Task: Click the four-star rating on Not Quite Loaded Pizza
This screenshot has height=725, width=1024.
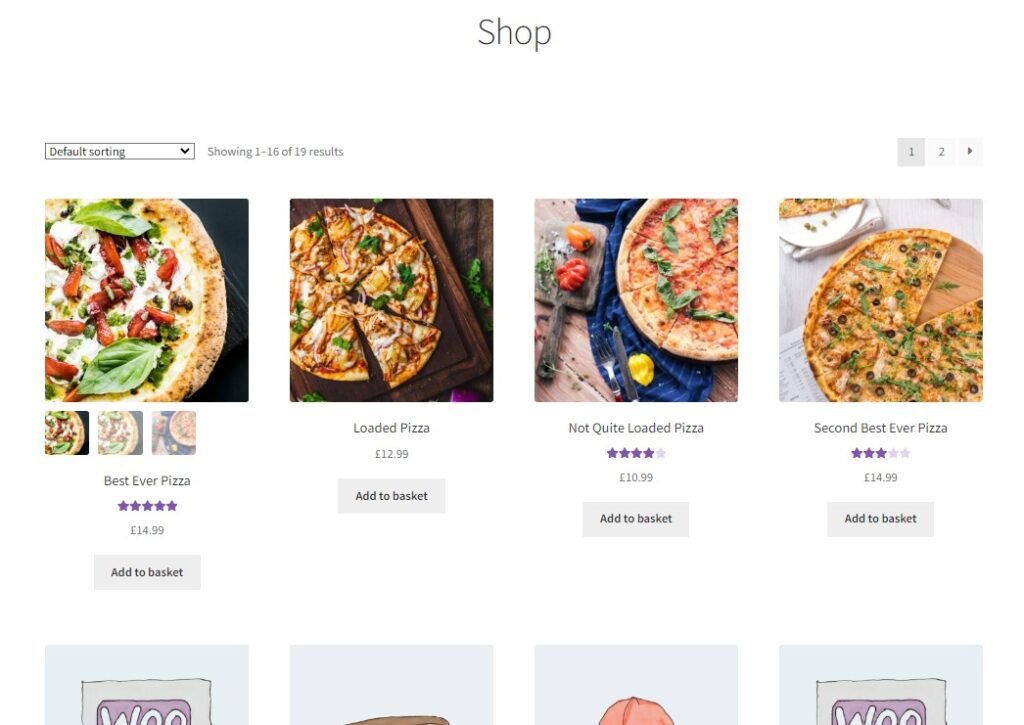Action: (635, 452)
